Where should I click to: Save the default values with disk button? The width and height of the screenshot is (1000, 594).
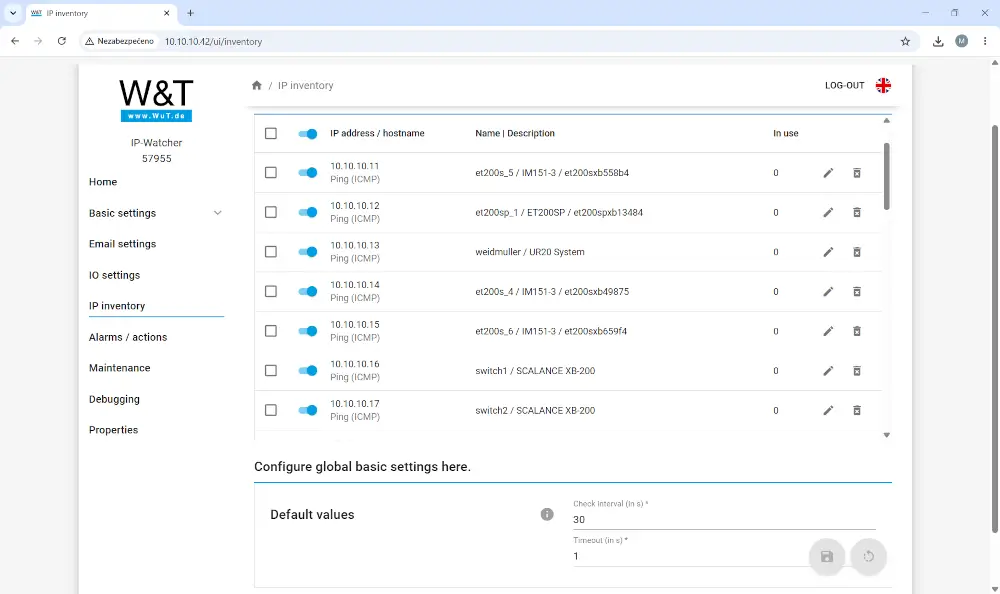(x=827, y=556)
